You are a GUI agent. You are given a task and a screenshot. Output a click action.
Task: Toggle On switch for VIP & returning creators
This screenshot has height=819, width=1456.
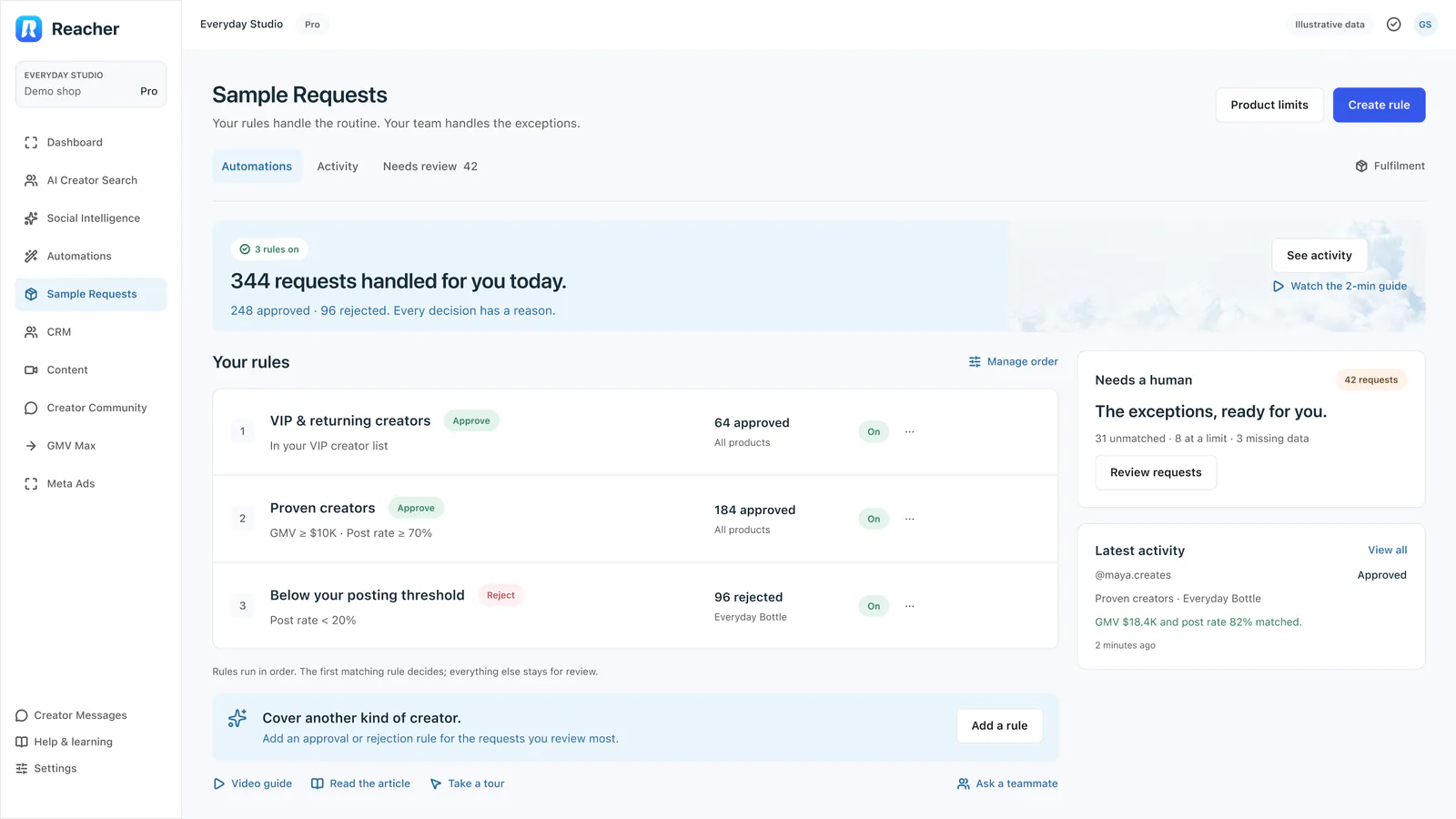874,431
